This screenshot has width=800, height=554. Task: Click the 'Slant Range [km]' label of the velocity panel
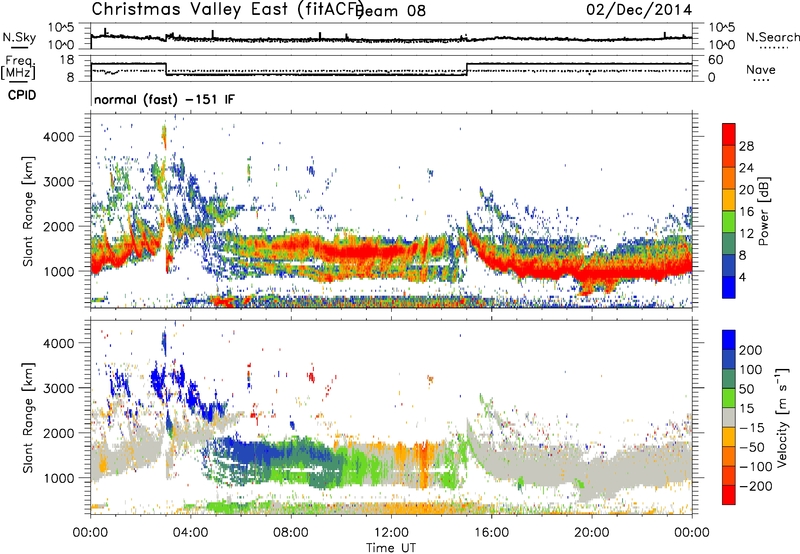pyautogui.click(x=28, y=418)
